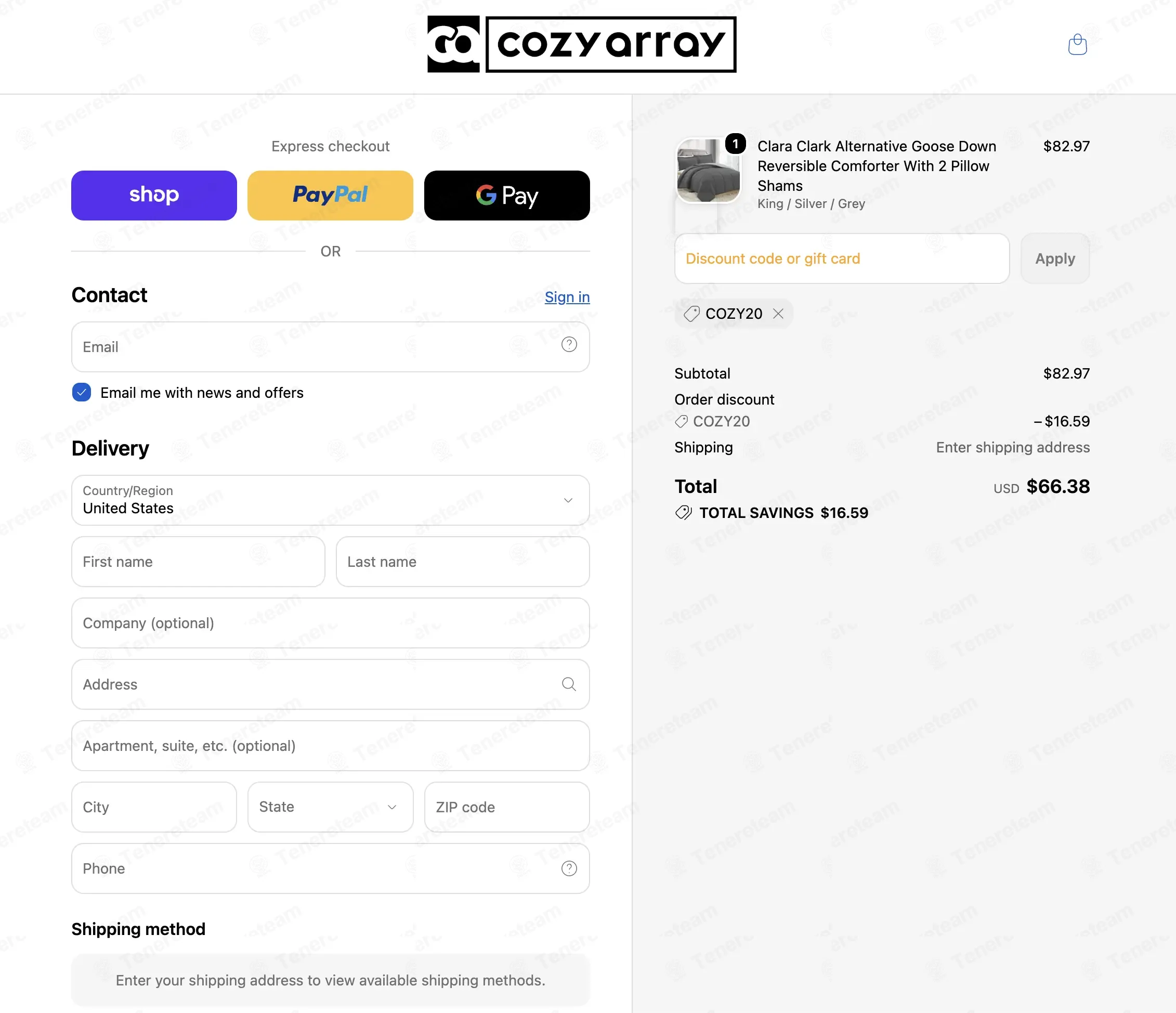Viewport: 1176px width, 1013px height.
Task: Click the Sign in link
Action: coord(567,297)
